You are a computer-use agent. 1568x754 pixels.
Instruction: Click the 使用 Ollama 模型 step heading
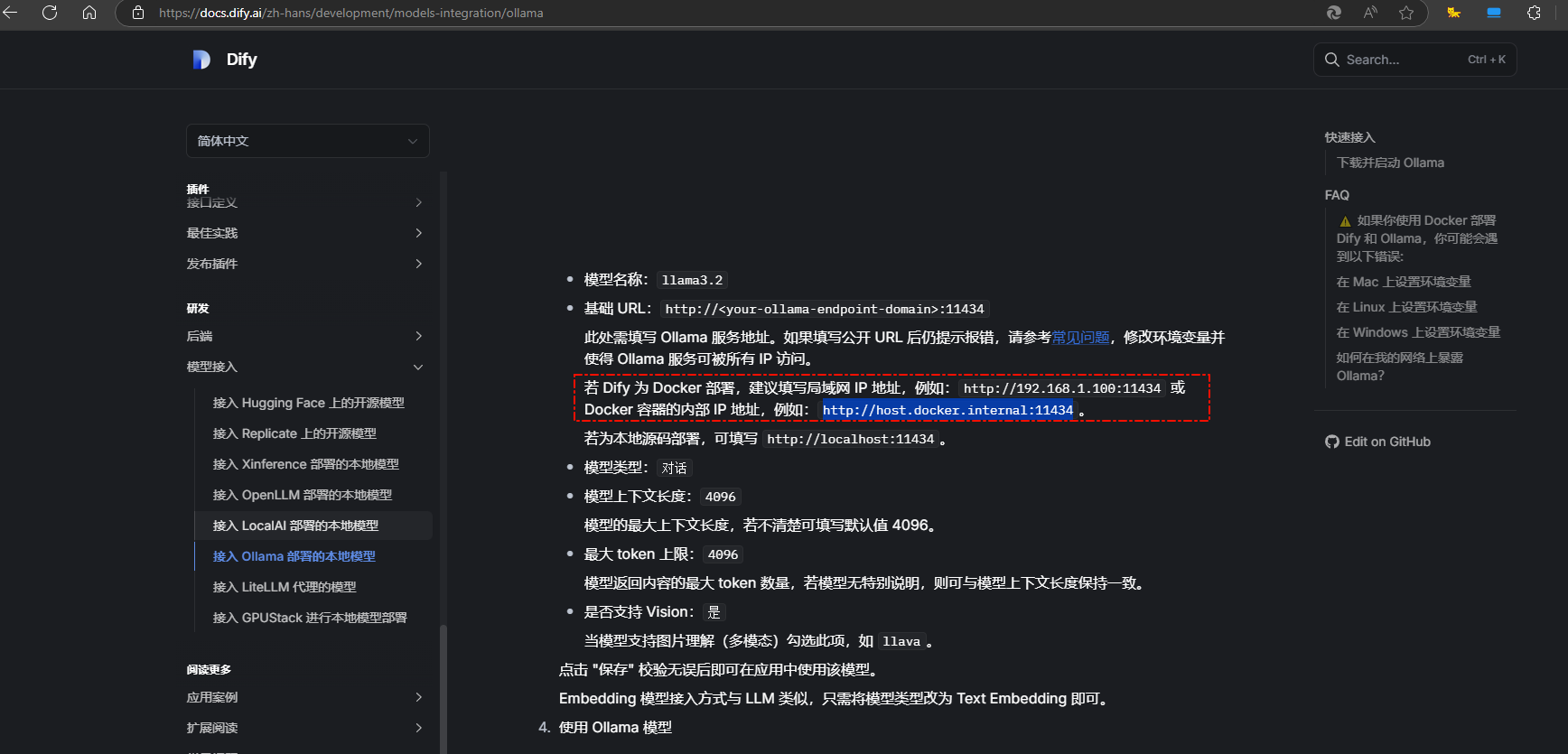tap(615, 728)
